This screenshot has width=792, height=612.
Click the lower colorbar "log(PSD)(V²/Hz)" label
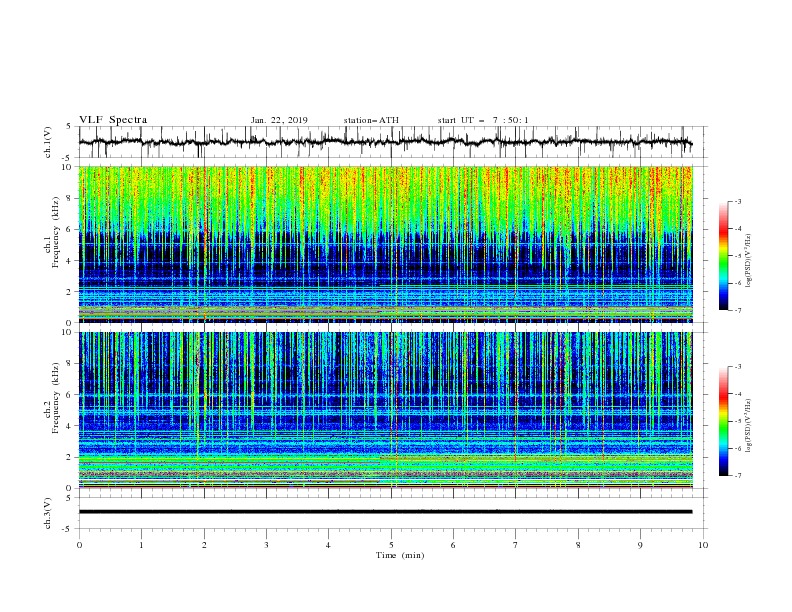[748, 426]
